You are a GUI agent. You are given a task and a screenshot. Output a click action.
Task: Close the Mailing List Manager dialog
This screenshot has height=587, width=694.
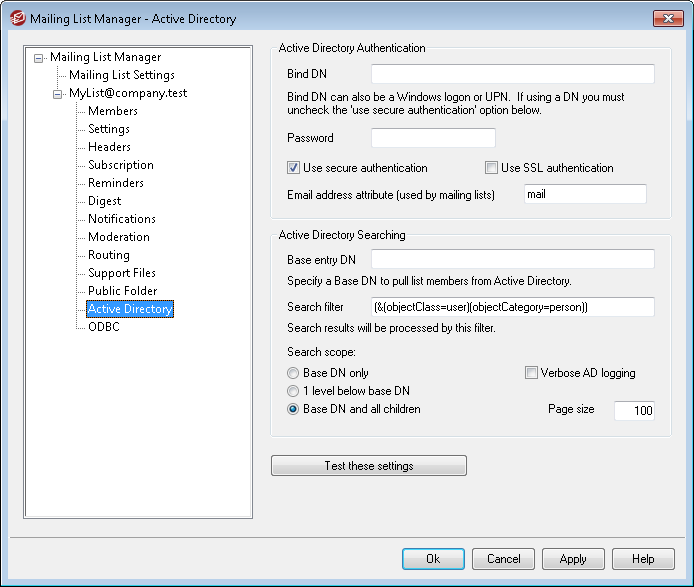(x=668, y=18)
